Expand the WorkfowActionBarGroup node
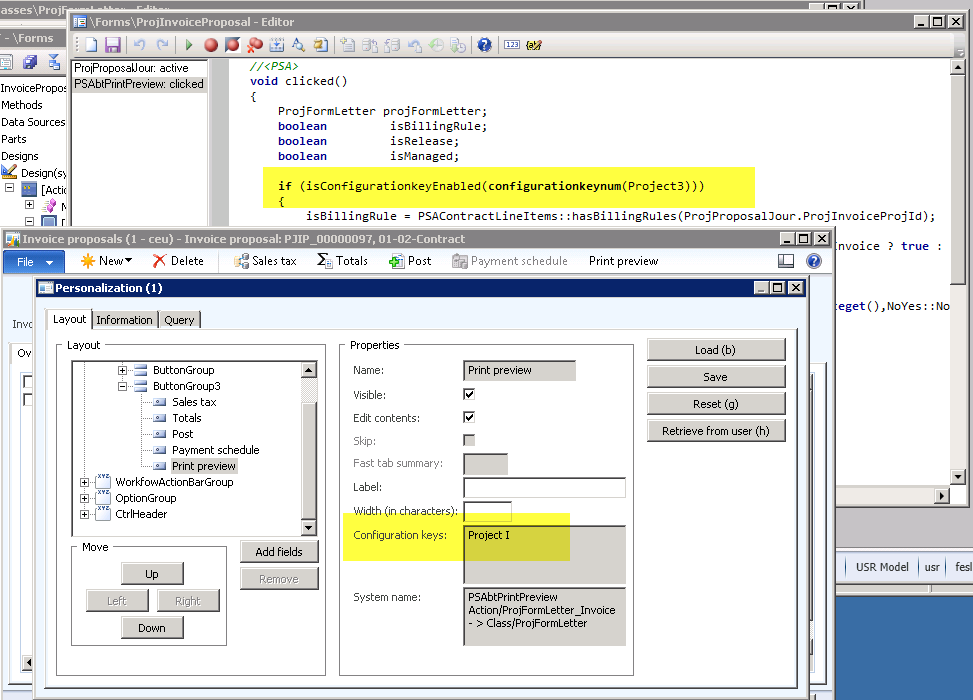The height and width of the screenshot is (700, 973). tap(85, 482)
